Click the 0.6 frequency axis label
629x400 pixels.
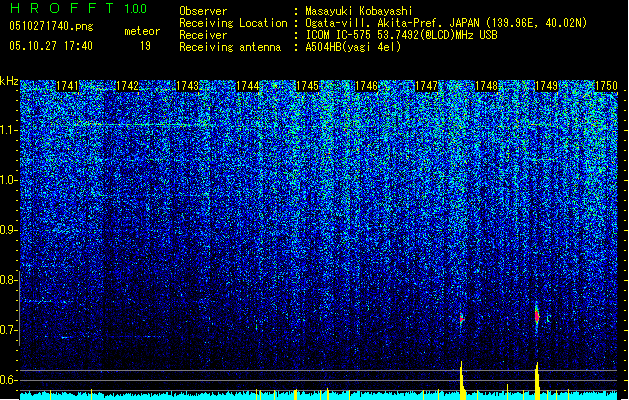pyautogui.click(x=8, y=380)
